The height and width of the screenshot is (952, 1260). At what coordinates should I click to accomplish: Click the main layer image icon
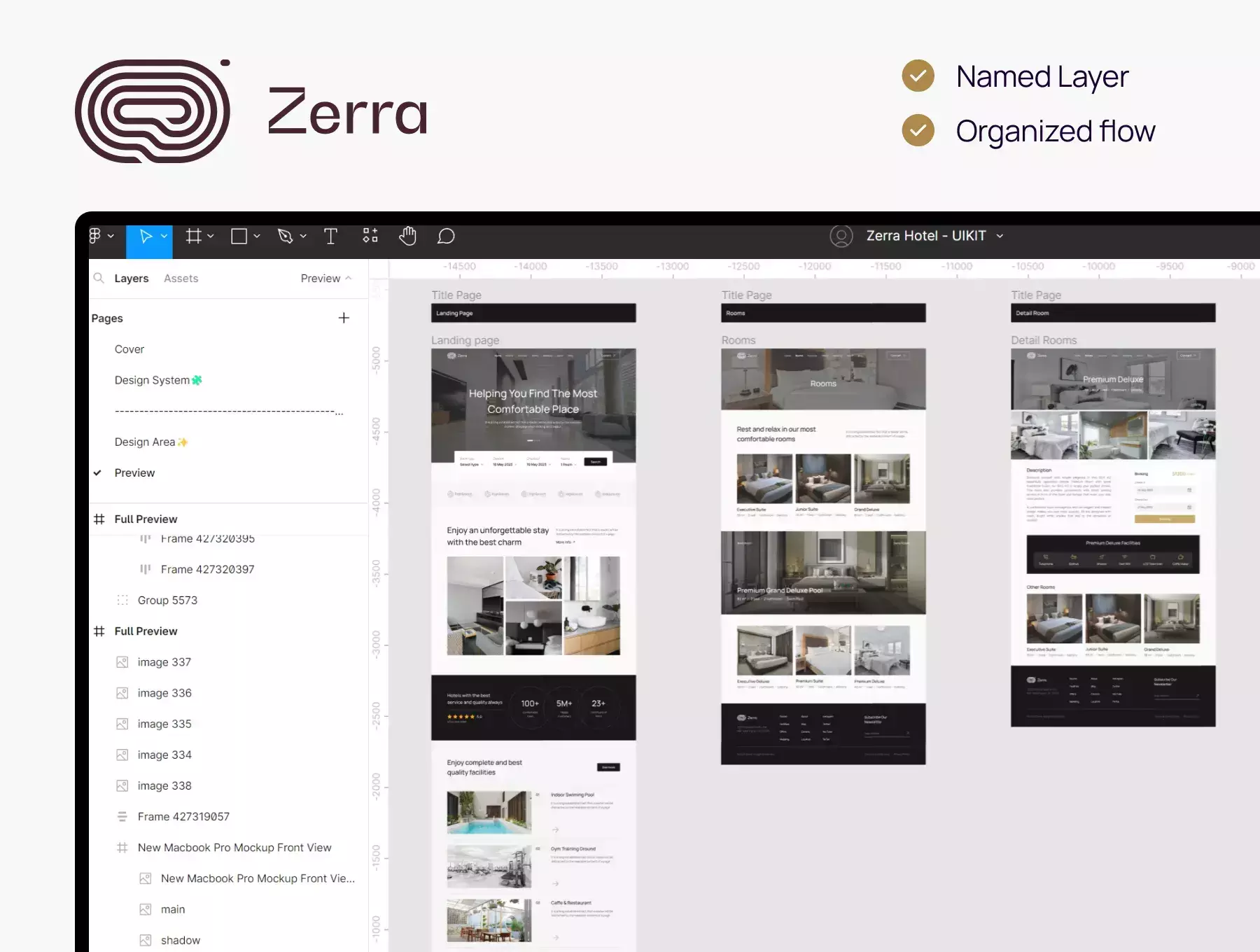146,909
